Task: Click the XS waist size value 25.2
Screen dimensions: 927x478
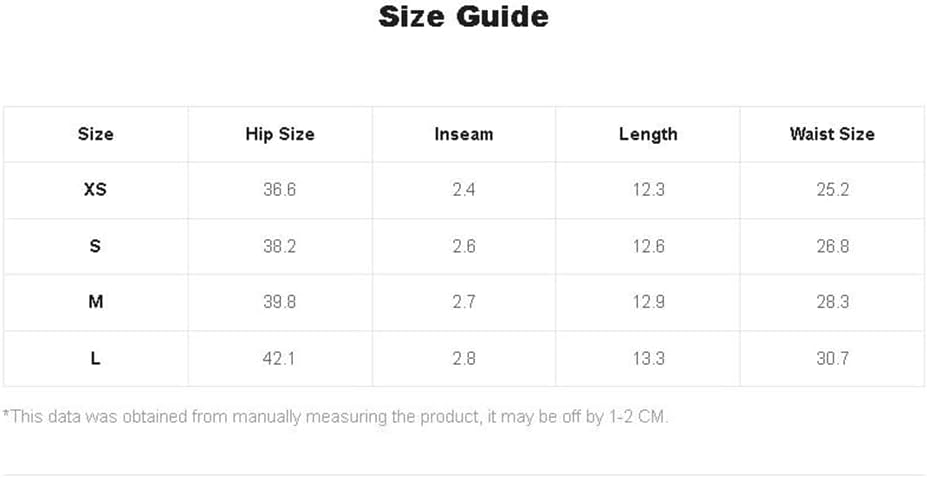Action: click(832, 190)
